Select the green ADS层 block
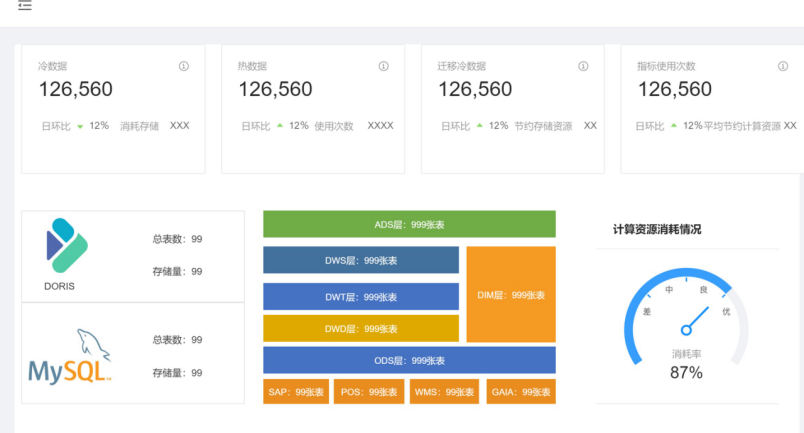This screenshot has width=804, height=433. point(409,224)
